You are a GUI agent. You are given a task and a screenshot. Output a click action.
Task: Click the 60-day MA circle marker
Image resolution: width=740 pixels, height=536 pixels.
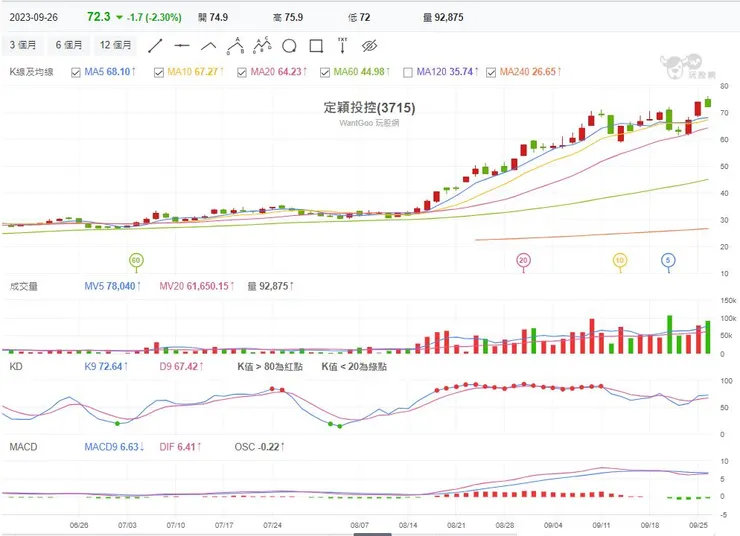point(136,260)
